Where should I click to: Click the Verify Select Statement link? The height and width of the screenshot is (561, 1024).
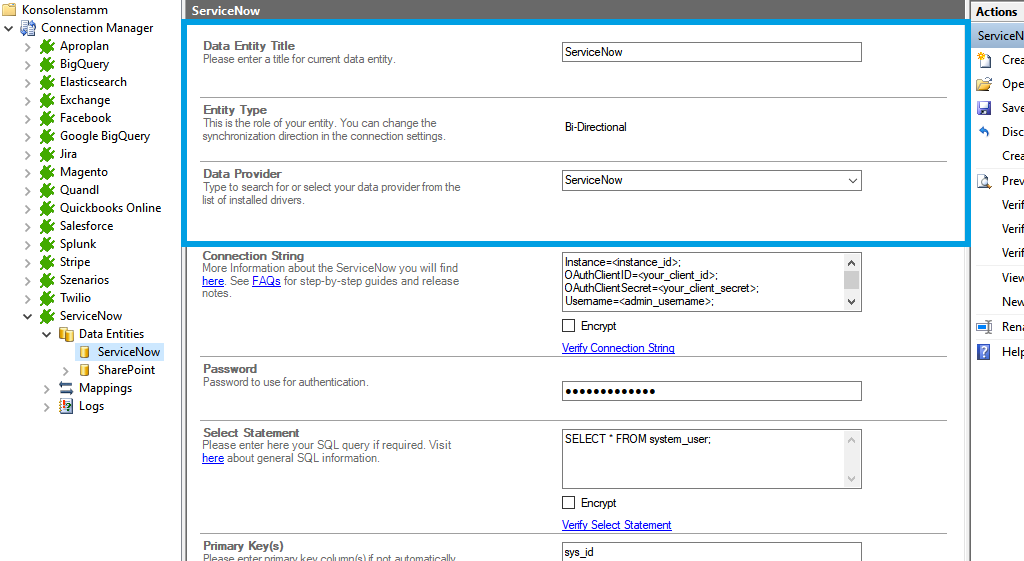tap(616, 525)
